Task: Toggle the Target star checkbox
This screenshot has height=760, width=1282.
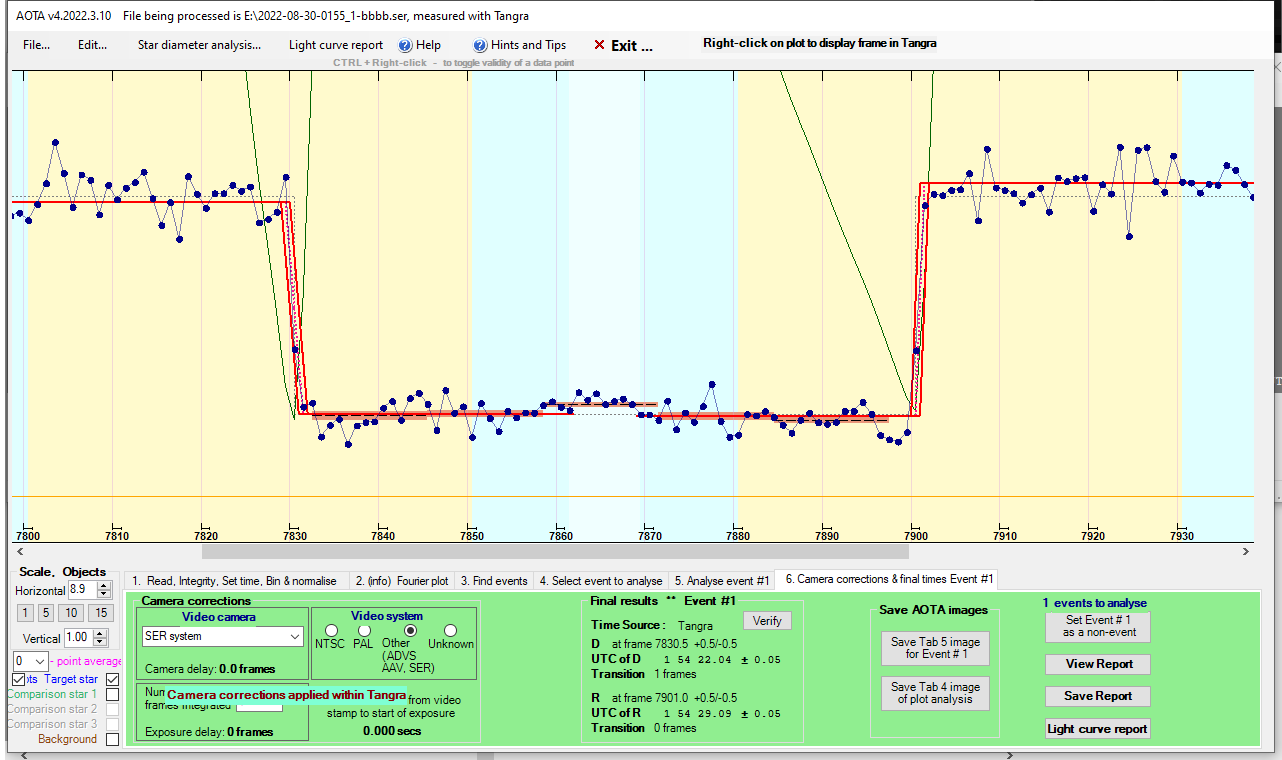Action: point(112,679)
